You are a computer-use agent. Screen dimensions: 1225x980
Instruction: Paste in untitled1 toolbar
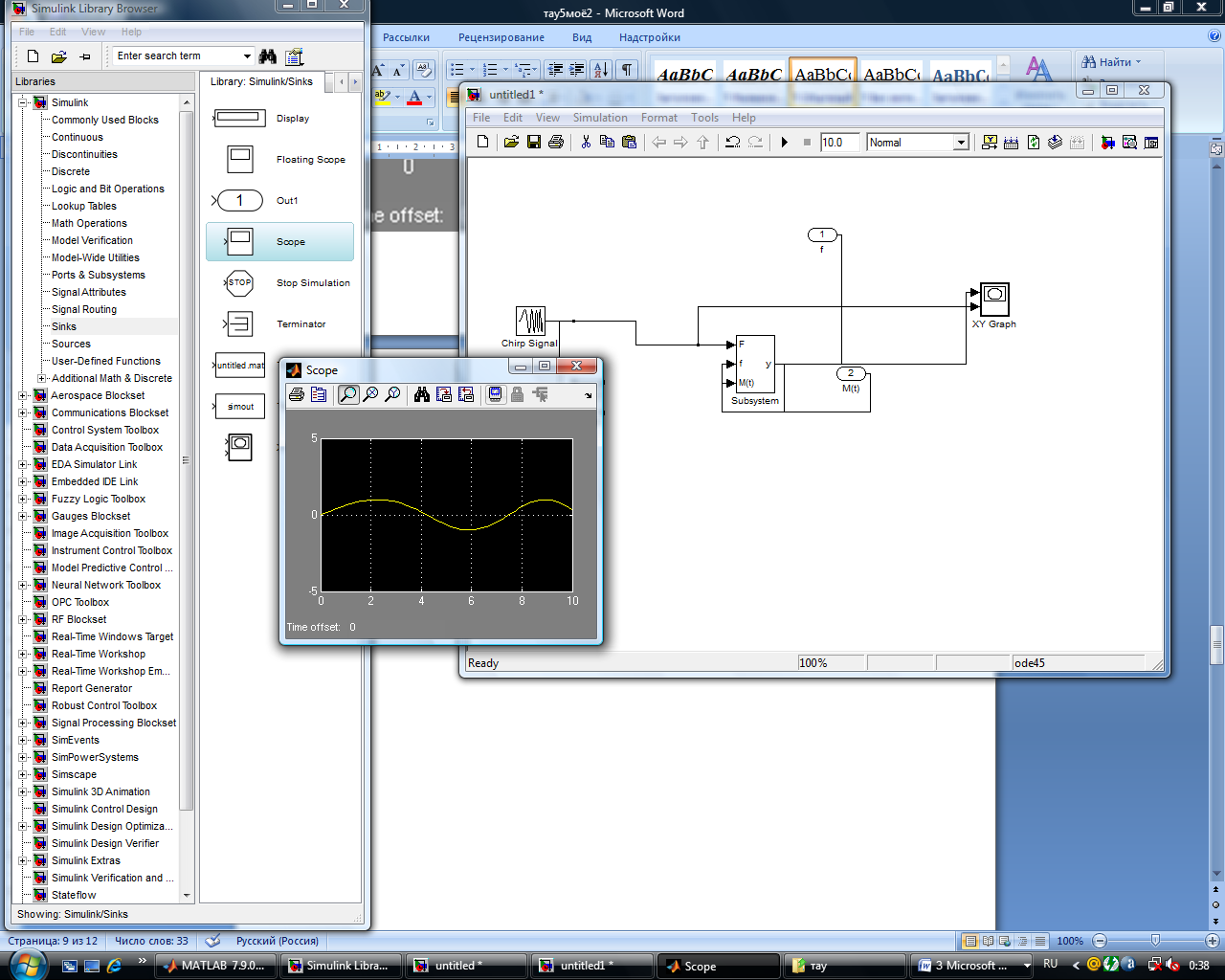(x=629, y=142)
